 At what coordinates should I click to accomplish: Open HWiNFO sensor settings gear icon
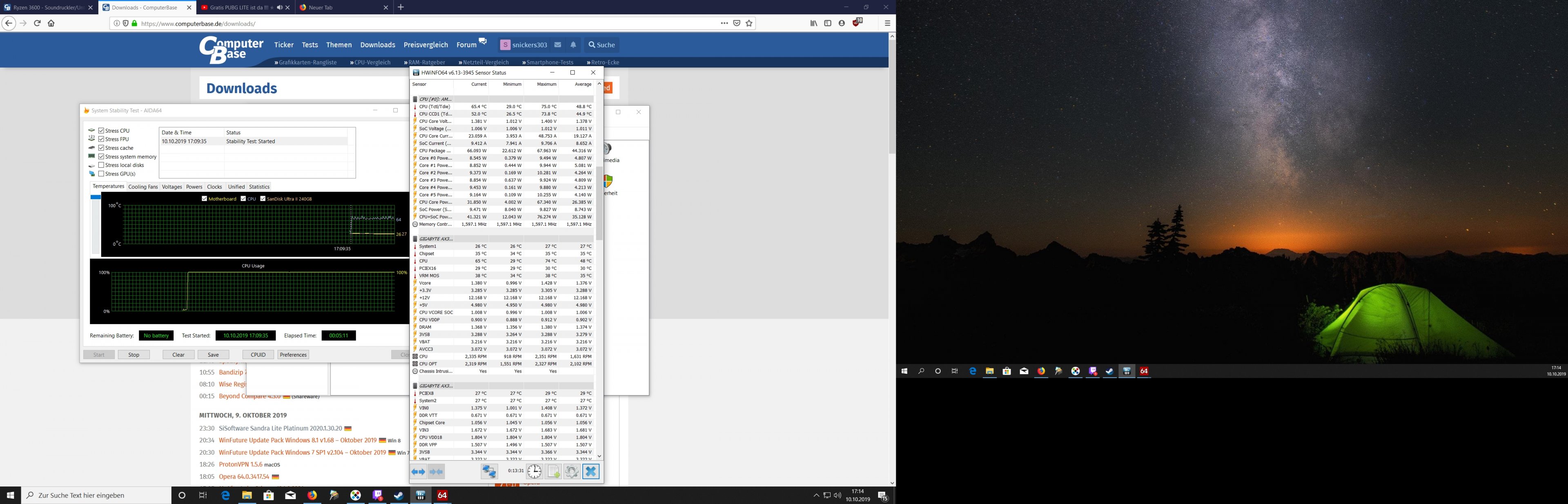572,472
